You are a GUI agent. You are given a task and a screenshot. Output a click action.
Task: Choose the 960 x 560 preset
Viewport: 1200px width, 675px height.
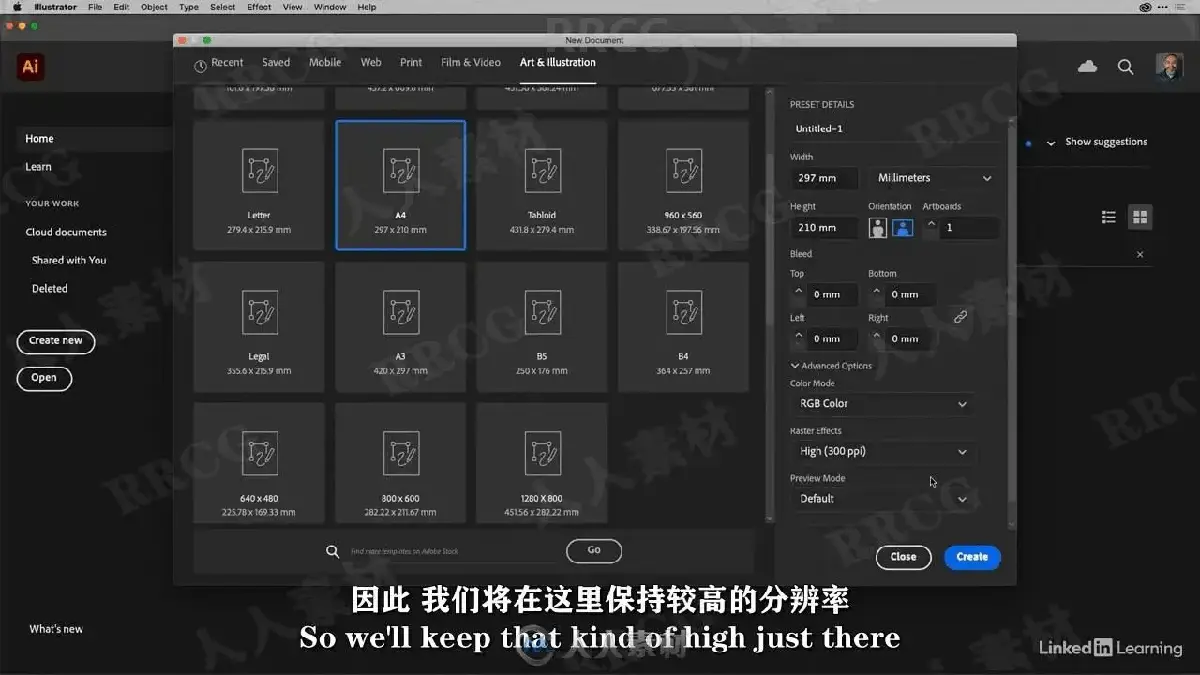tap(683, 185)
